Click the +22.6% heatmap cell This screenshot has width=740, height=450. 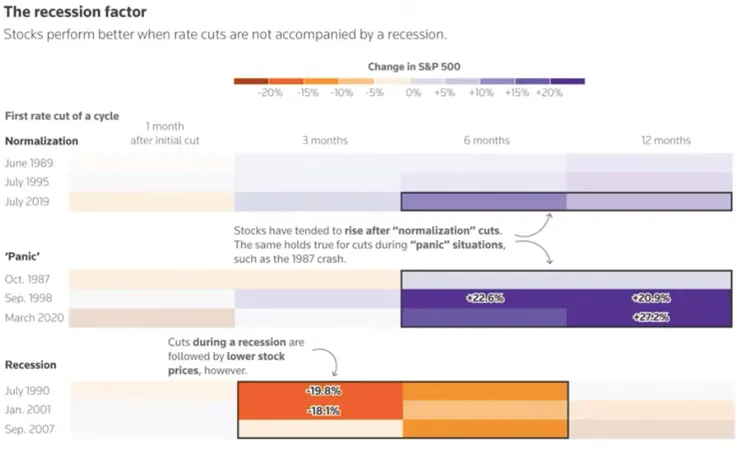484,298
